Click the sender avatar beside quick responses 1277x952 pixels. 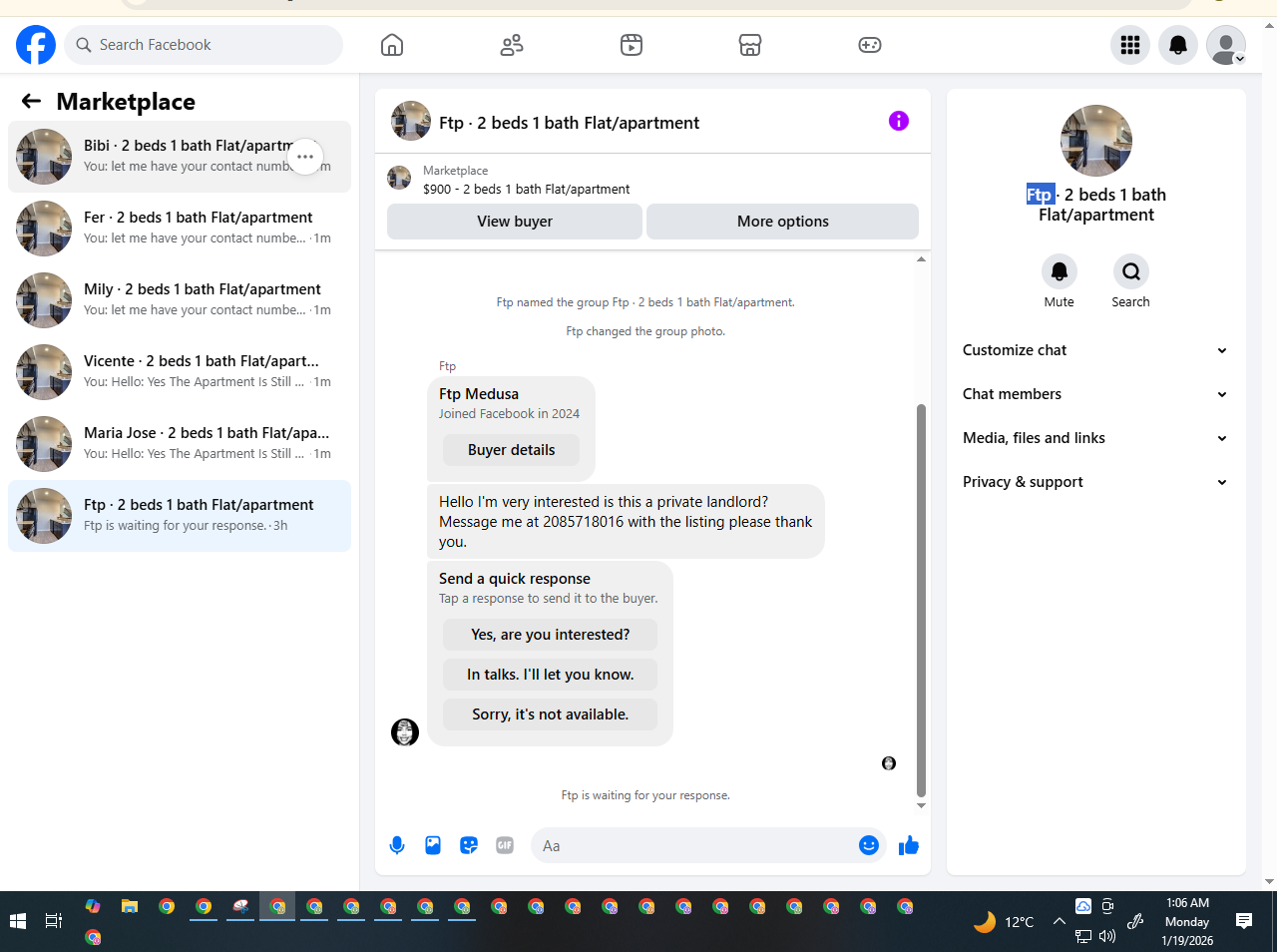pos(405,732)
